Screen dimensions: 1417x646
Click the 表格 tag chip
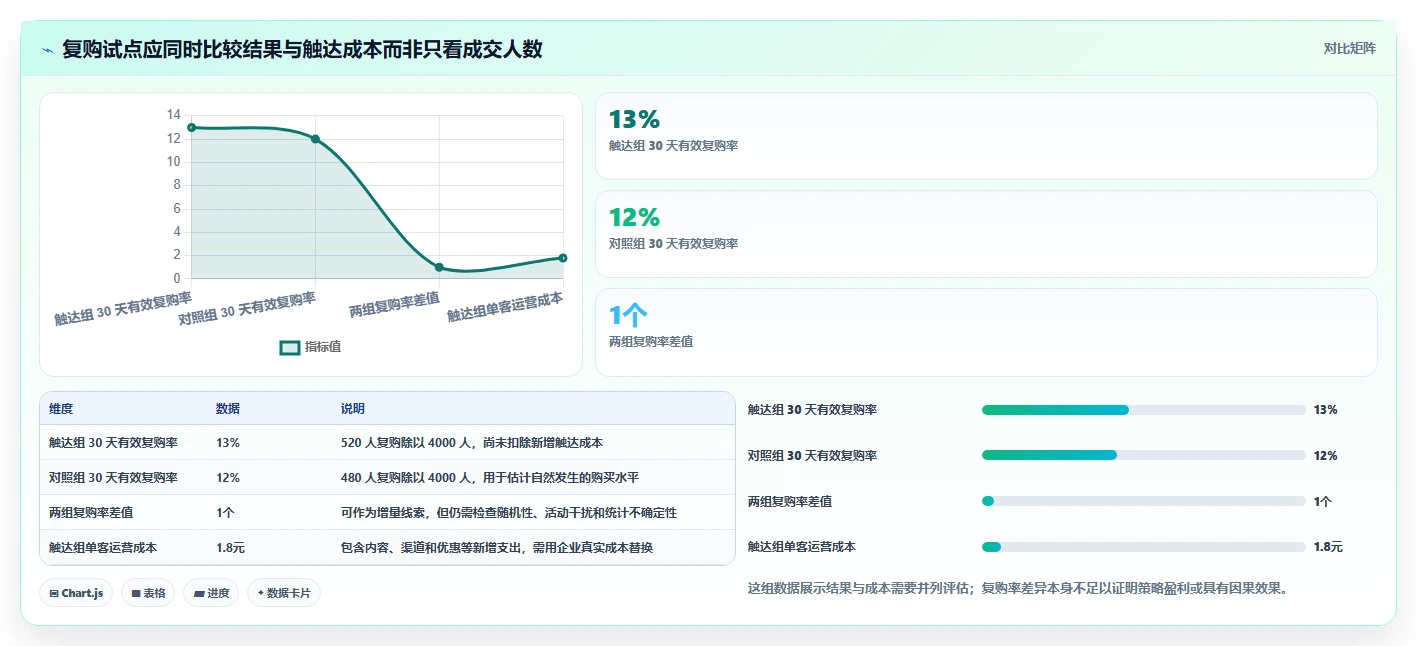click(148, 593)
